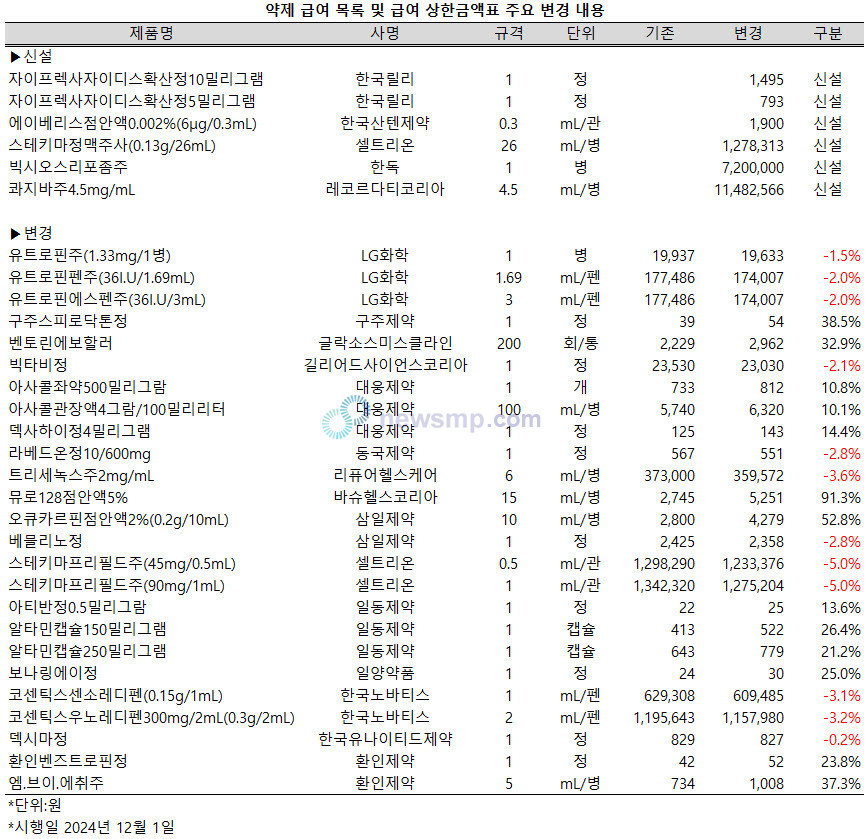Click 구주스피로닥톤정 product name
Viewport: 868px width, 839px height.
pyautogui.click(x=68, y=321)
